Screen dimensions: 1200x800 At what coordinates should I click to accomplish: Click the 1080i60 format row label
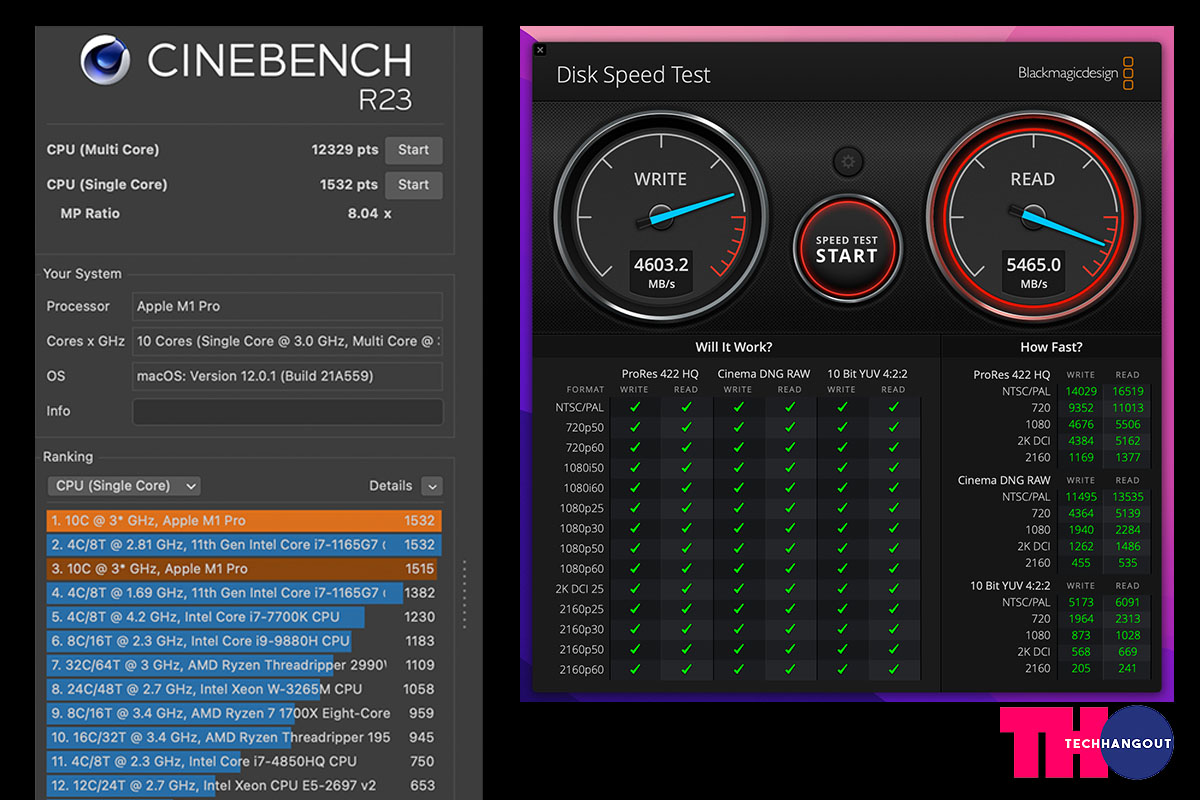tap(581, 488)
